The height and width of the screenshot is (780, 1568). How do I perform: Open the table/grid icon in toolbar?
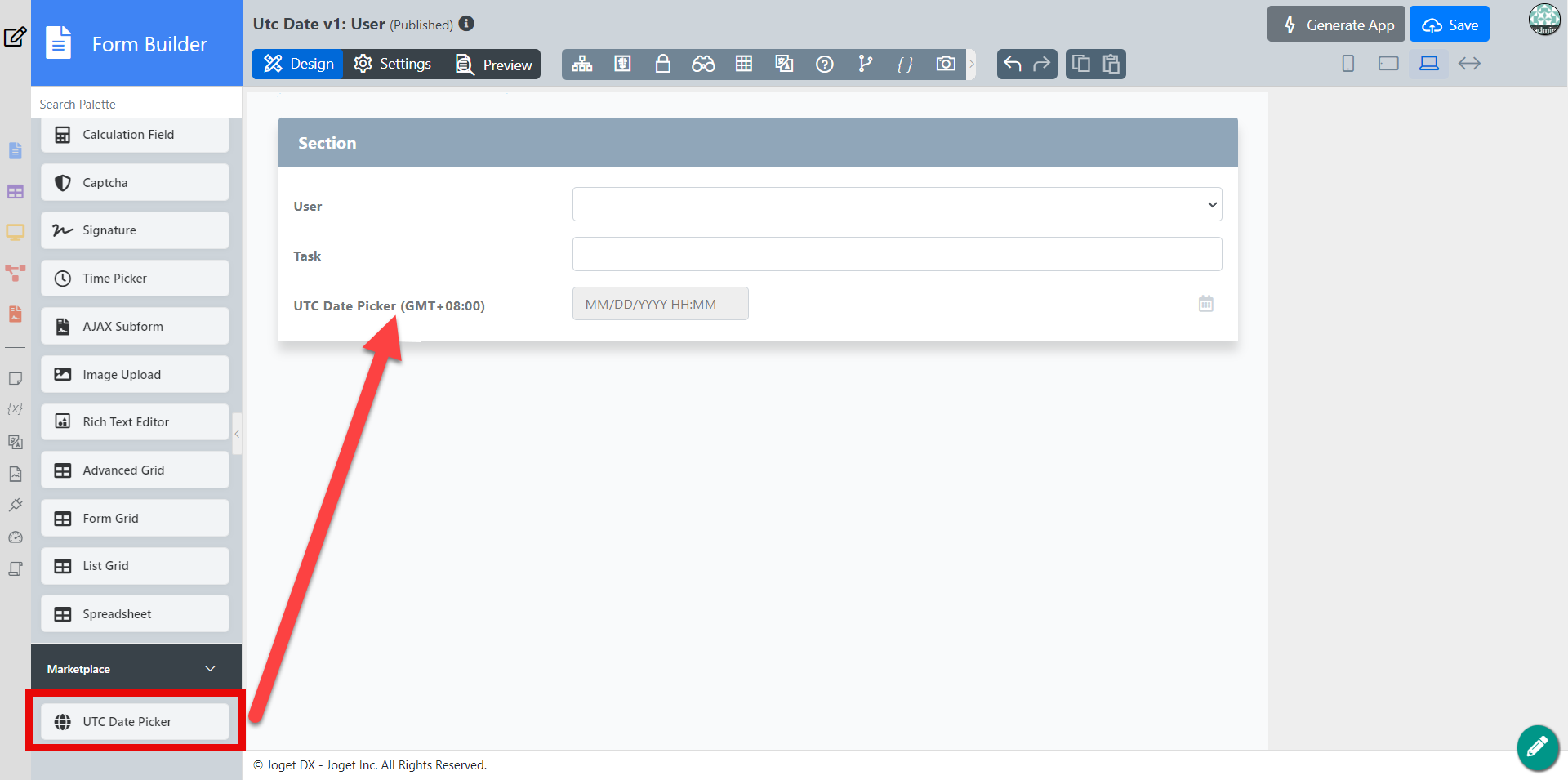click(x=744, y=64)
